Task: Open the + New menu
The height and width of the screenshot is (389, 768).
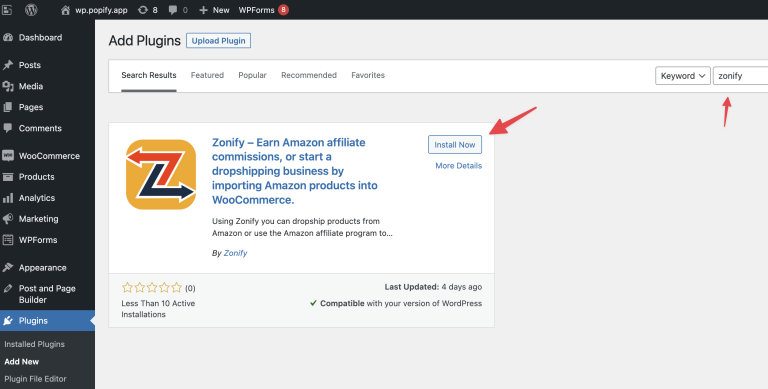Action: (215, 10)
